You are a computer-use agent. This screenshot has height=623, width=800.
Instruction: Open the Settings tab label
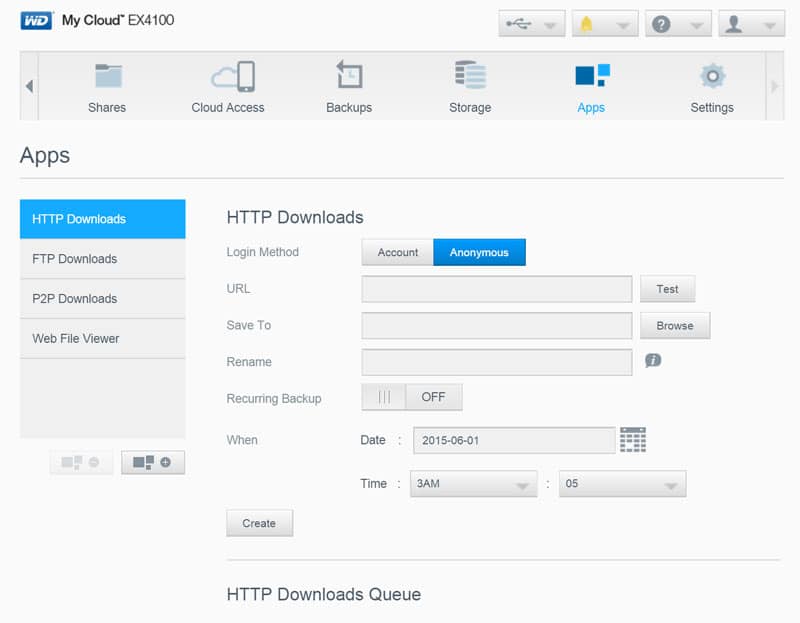tap(712, 108)
